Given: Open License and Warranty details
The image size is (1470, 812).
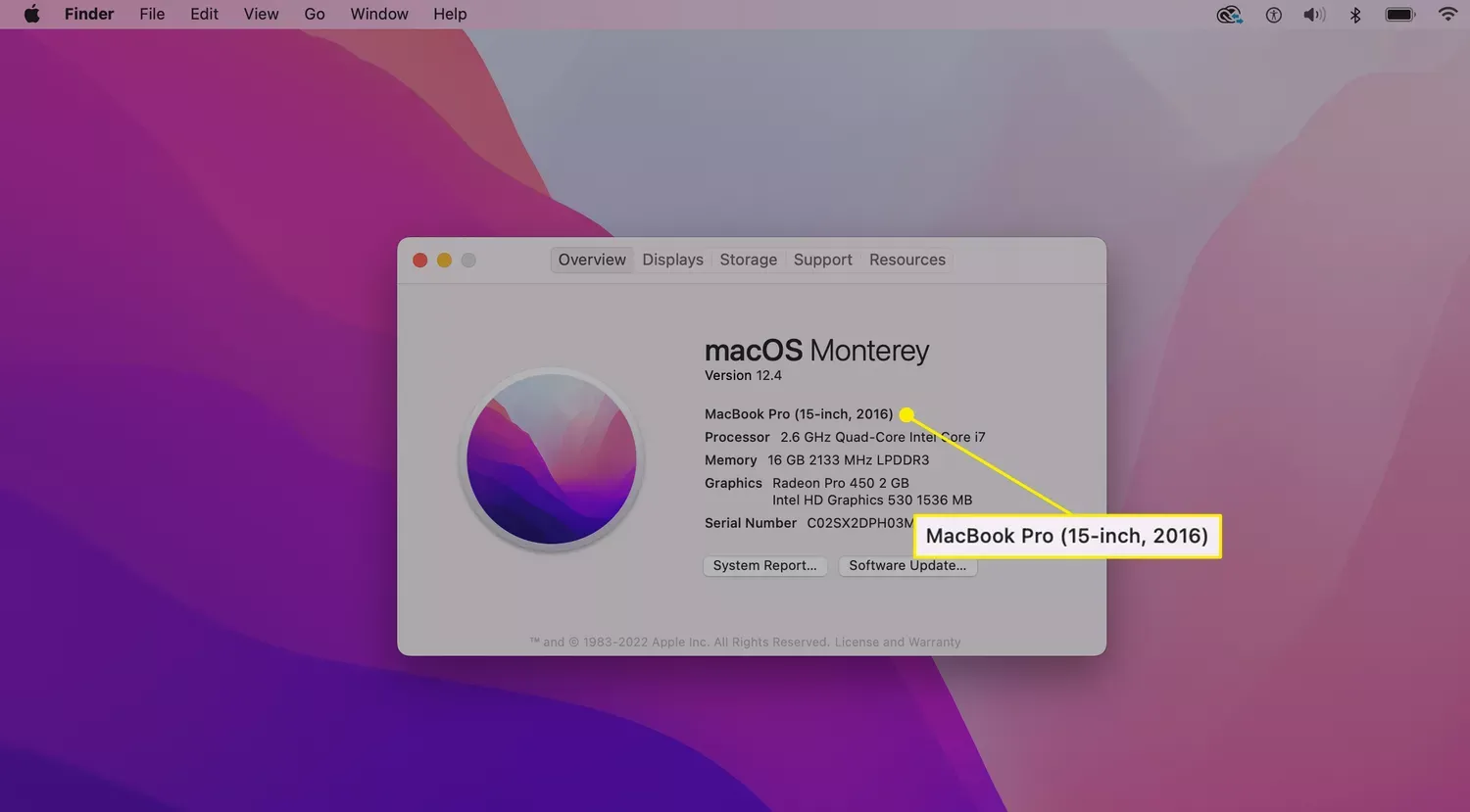Looking at the screenshot, I should (897, 642).
